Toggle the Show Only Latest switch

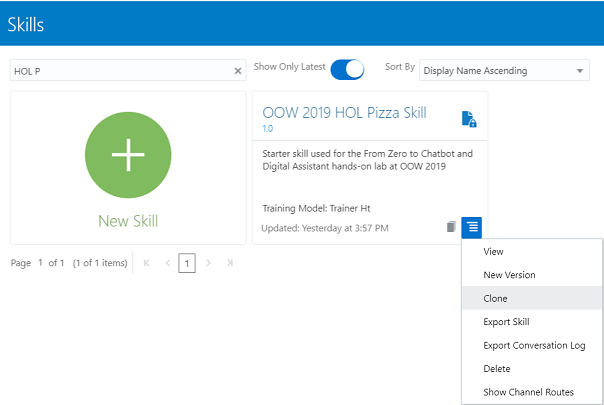(x=347, y=69)
